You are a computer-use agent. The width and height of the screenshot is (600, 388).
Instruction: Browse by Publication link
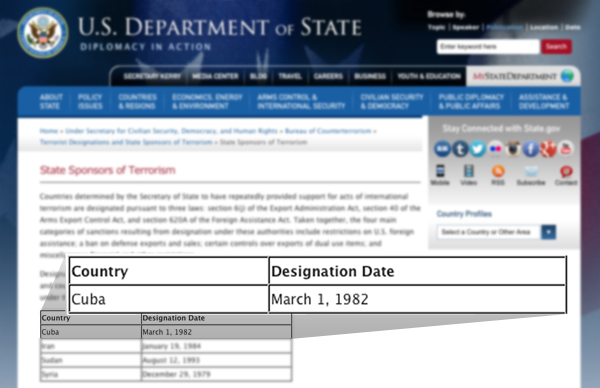pyautogui.click(x=505, y=27)
